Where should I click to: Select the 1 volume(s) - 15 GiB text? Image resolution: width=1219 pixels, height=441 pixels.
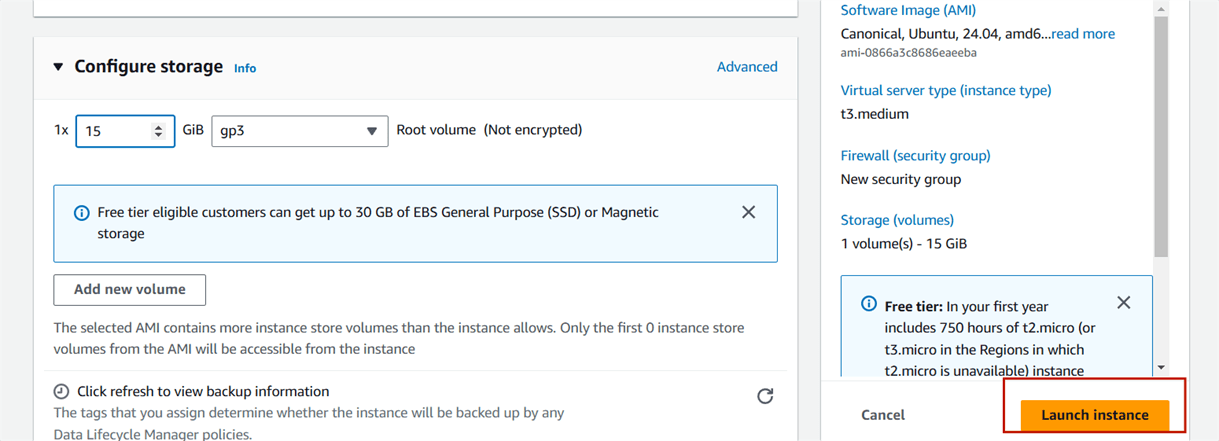[904, 244]
